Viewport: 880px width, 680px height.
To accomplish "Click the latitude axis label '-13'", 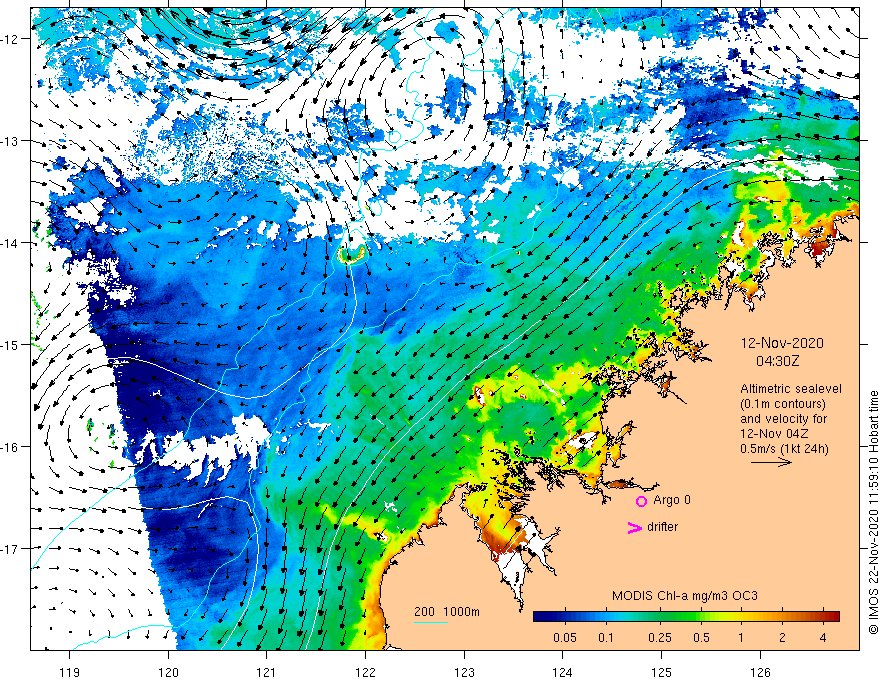I will (11, 141).
